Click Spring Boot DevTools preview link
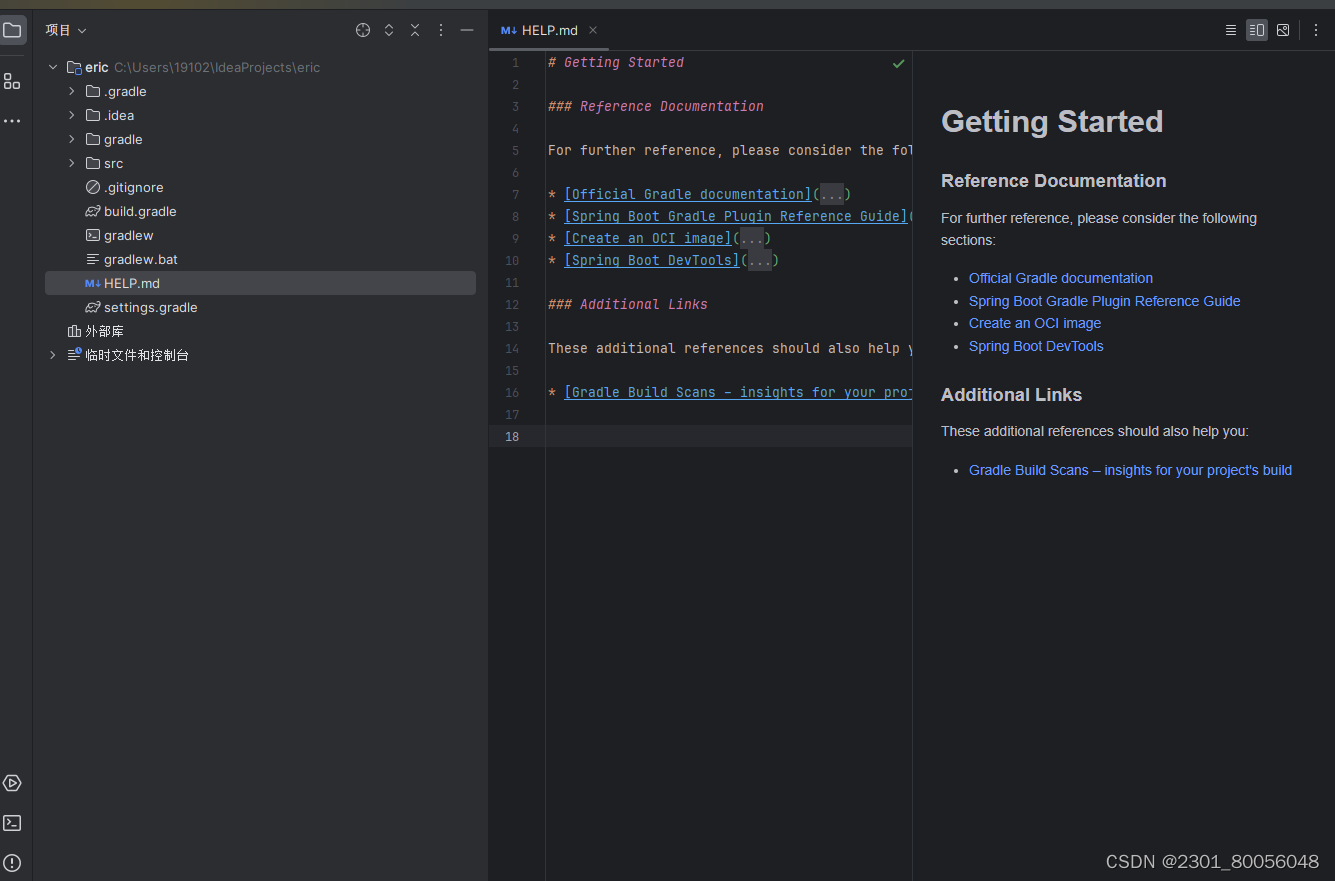The width and height of the screenshot is (1335, 881). pyautogui.click(x=1035, y=346)
